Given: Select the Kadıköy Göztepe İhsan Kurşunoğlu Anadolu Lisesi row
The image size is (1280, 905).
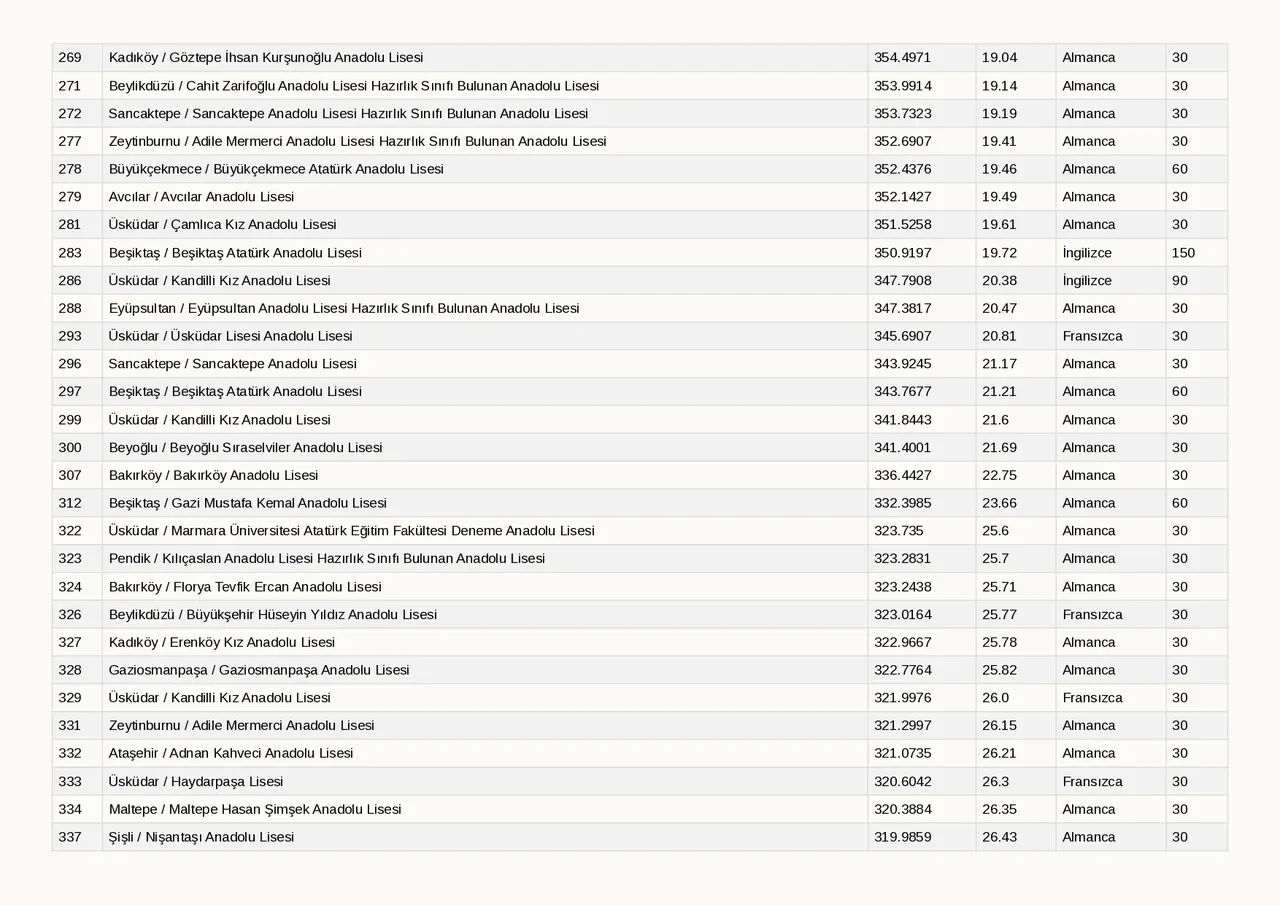Looking at the screenshot, I should [640, 58].
